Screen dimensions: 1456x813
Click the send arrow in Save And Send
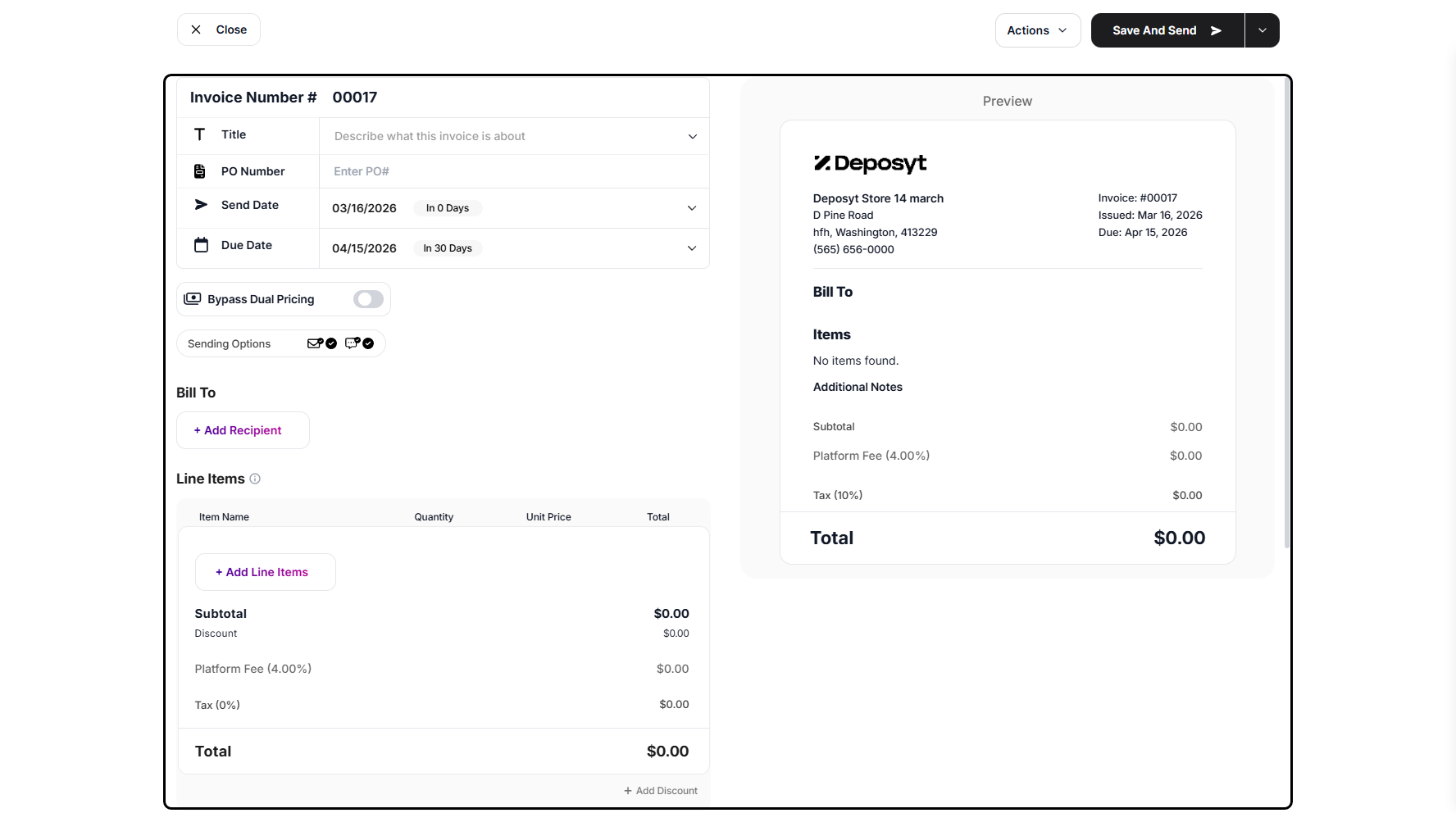tap(1216, 30)
